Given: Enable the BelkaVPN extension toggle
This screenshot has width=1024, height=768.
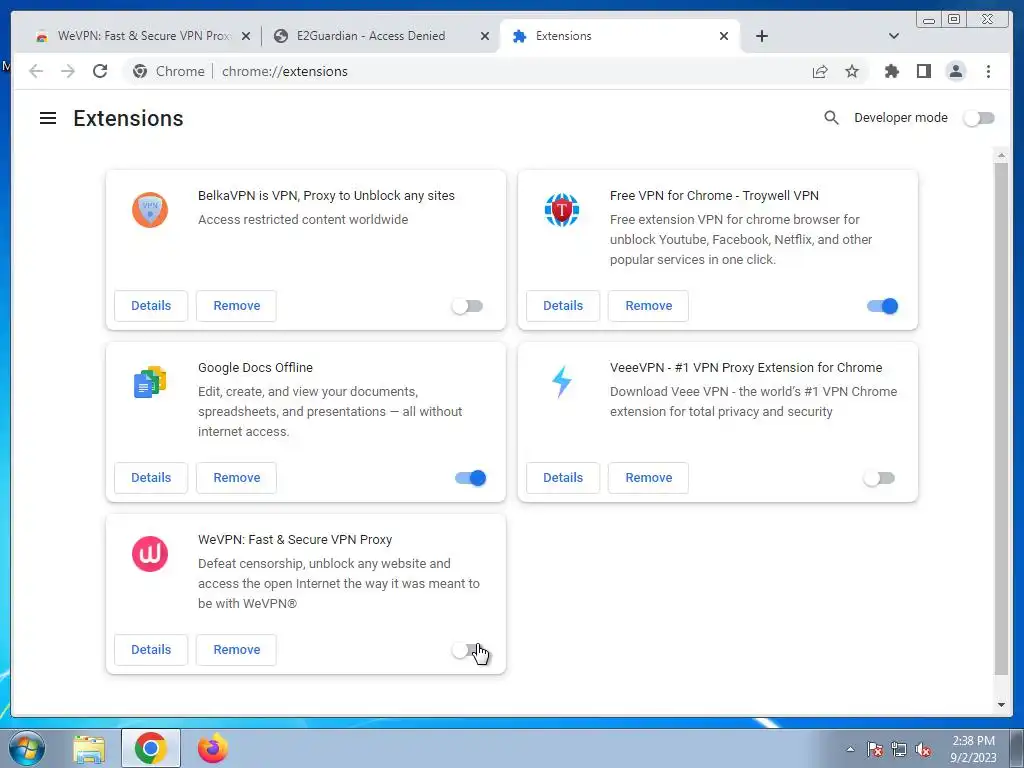Looking at the screenshot, I should pos(467,306).
